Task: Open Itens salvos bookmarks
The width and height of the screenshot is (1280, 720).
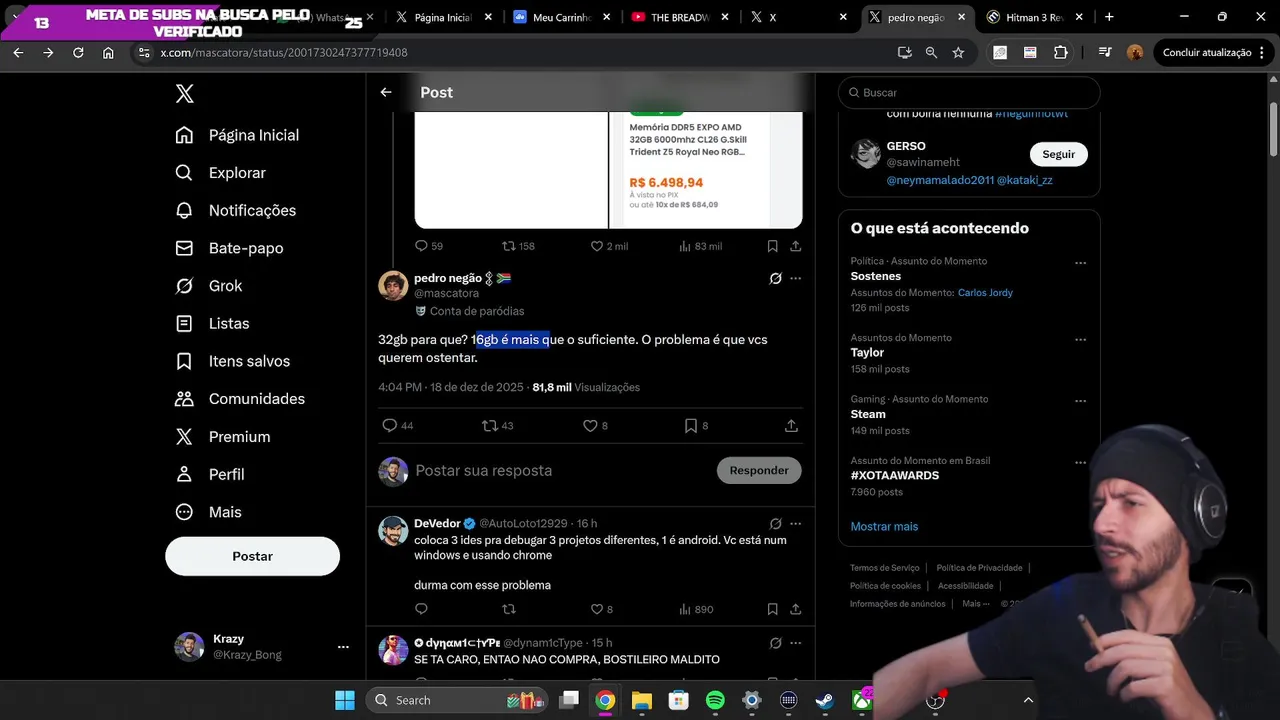Action: coord(233,361)
